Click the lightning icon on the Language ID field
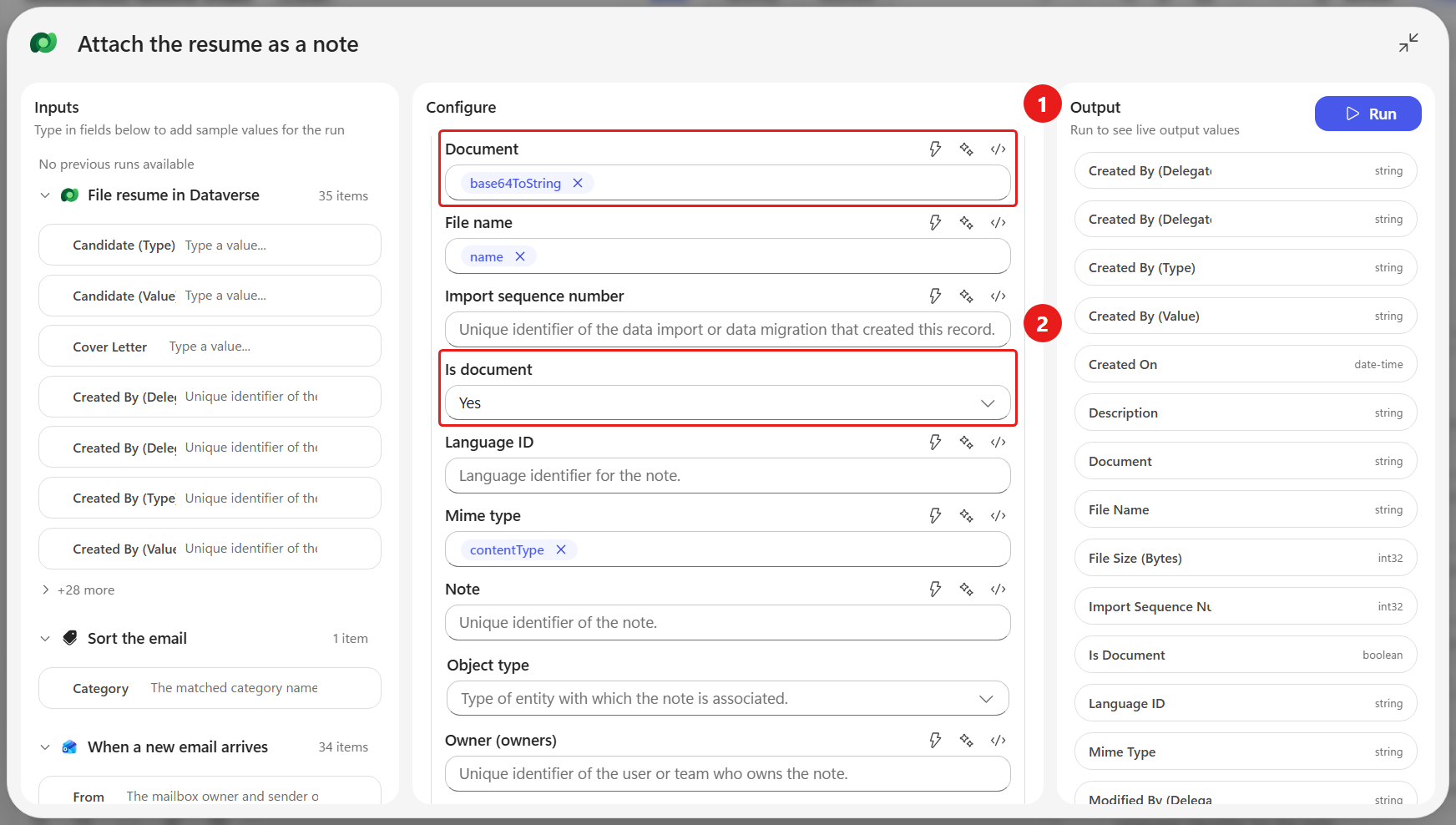 click(935, 443)
